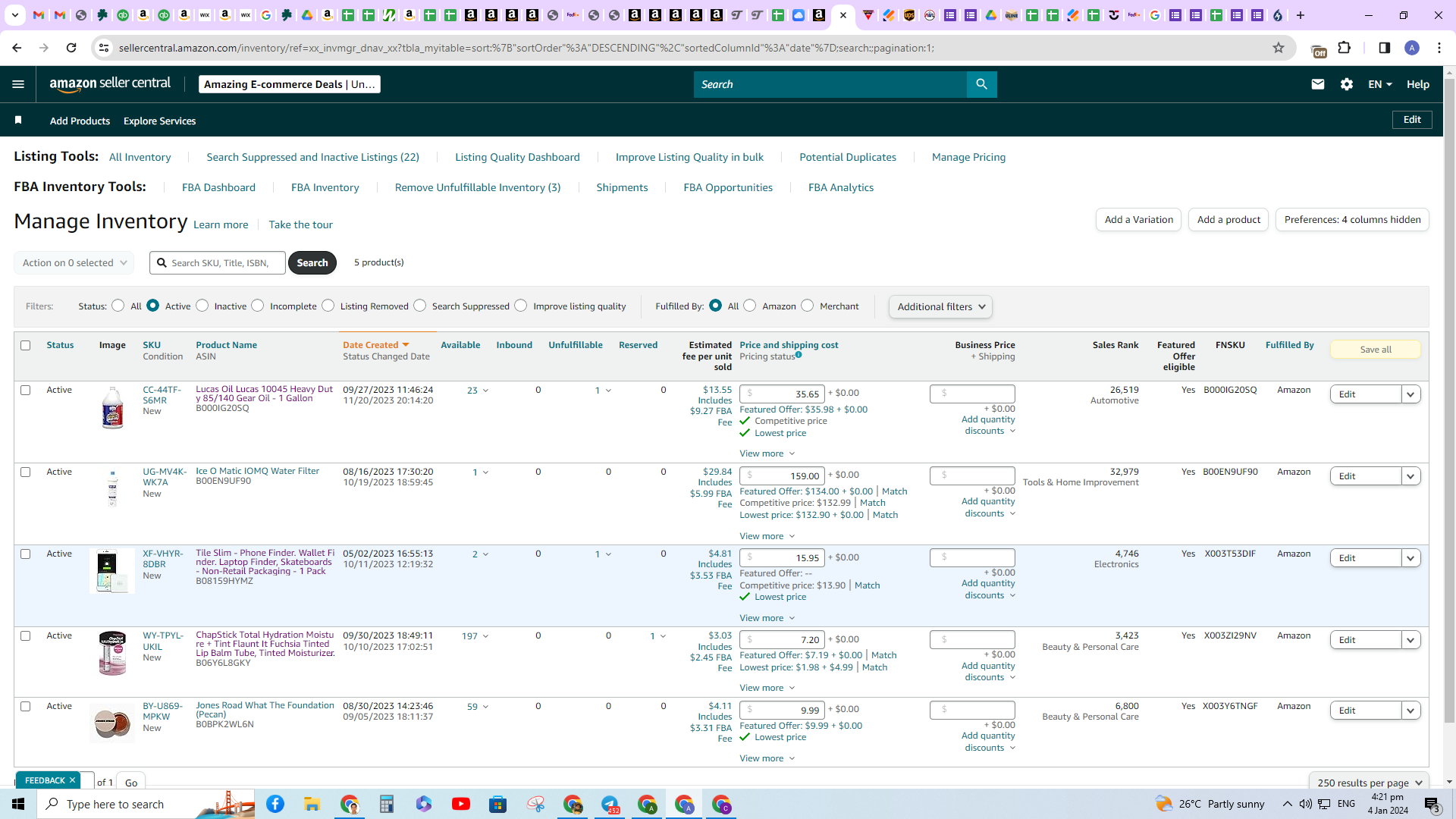This screenshot has width=1456, height=819.
Task: Sort by the Date Created column header
Action: coord(375,345)
